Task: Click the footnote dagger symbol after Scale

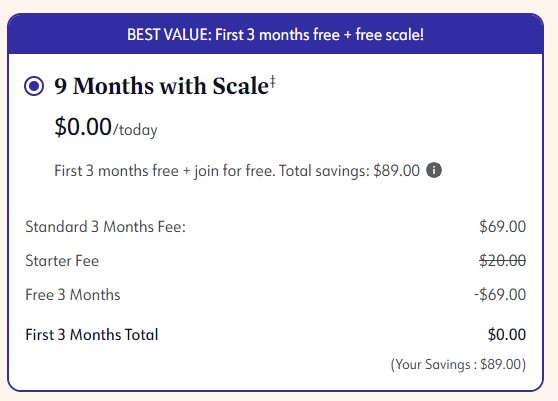Action: pyautogui.click(x=273, y=81)
